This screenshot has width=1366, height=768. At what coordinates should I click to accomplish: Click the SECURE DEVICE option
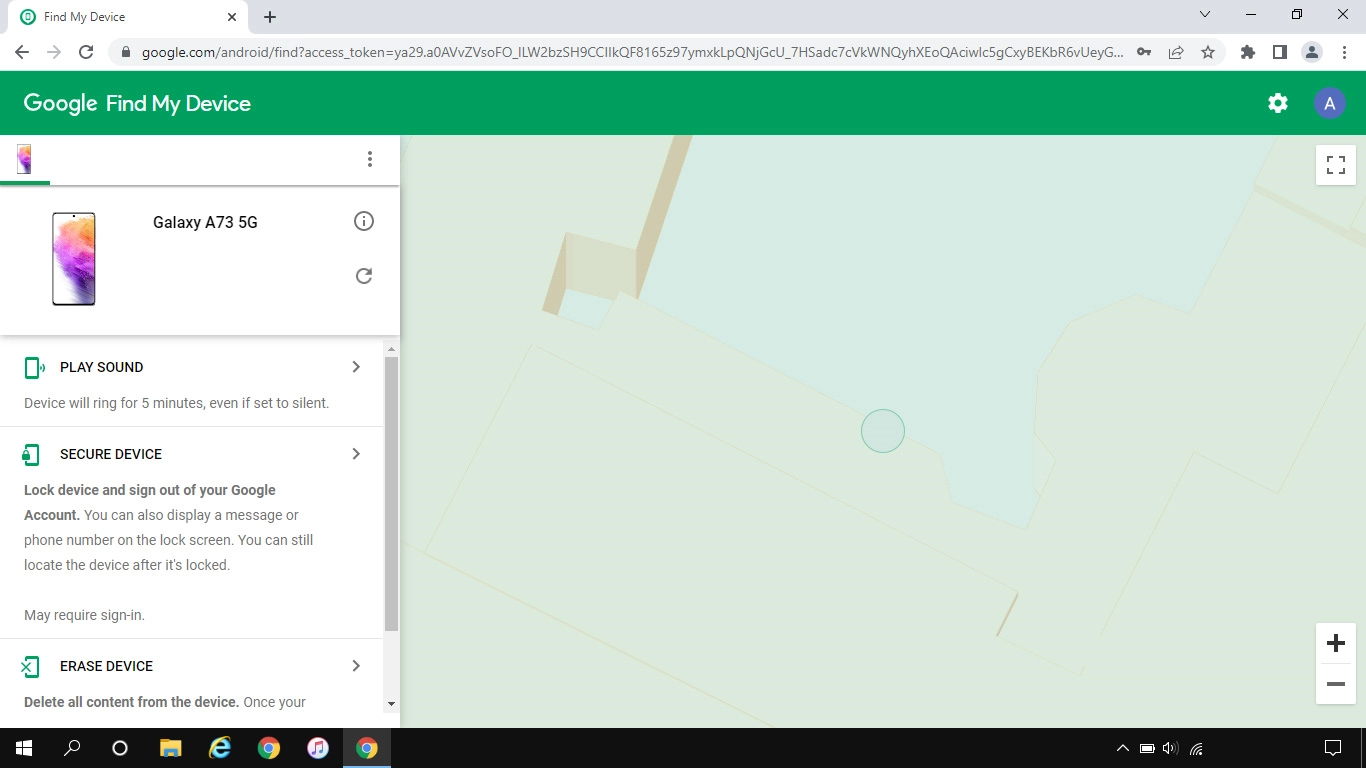110,454
